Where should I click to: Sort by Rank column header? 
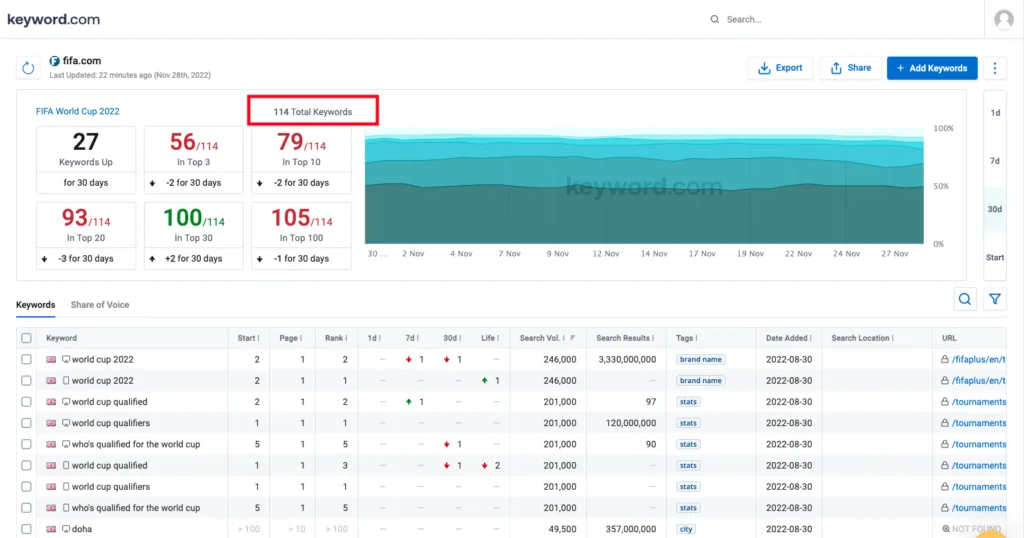point(334,338)
